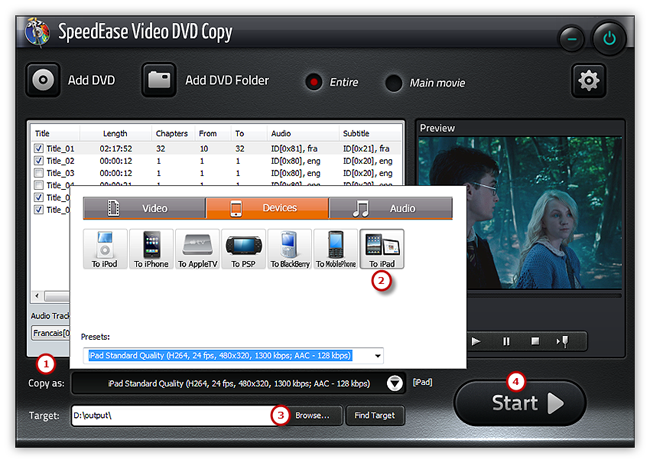Click the snapshot/marker icon in the preview controls

(x=563, y=341)
